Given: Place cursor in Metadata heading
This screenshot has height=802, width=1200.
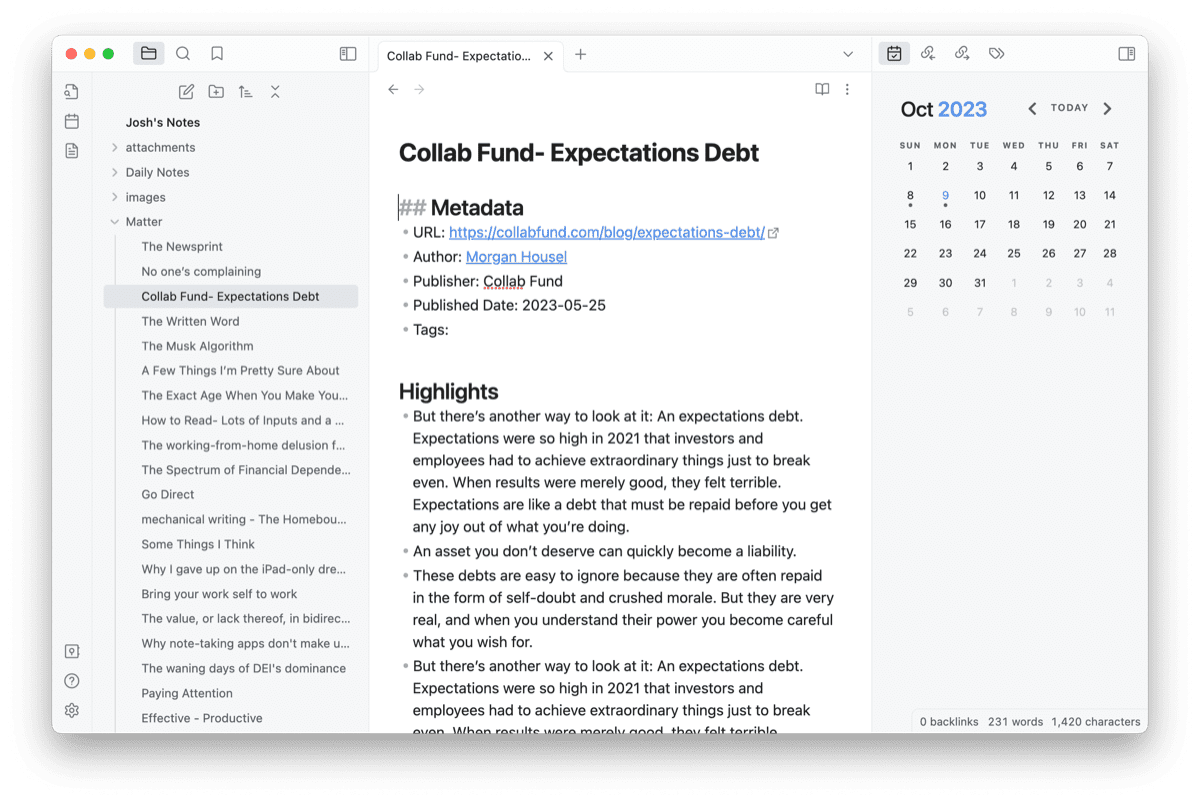Looking at the screenshot, I should 477,208.
